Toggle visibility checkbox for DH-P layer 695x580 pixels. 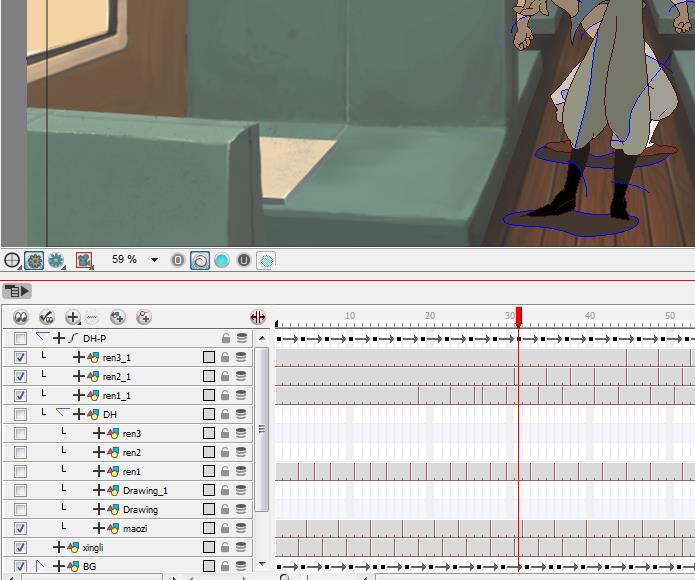pos(20,339)
